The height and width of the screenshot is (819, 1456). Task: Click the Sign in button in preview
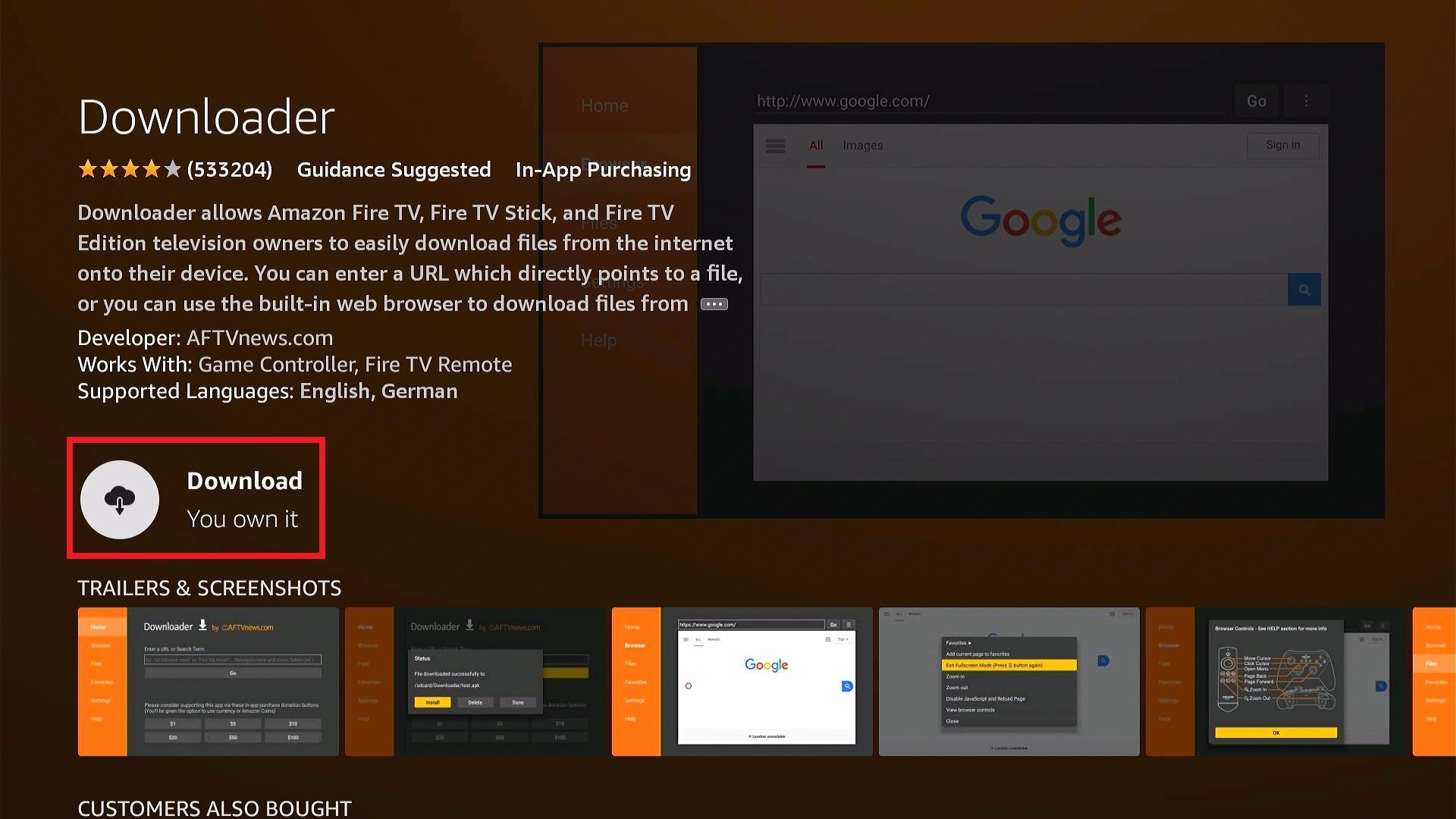point(1282,145)
